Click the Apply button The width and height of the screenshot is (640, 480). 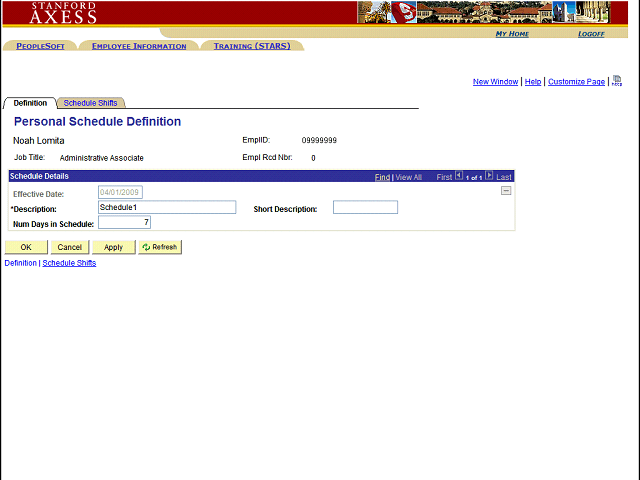[113, 247]
